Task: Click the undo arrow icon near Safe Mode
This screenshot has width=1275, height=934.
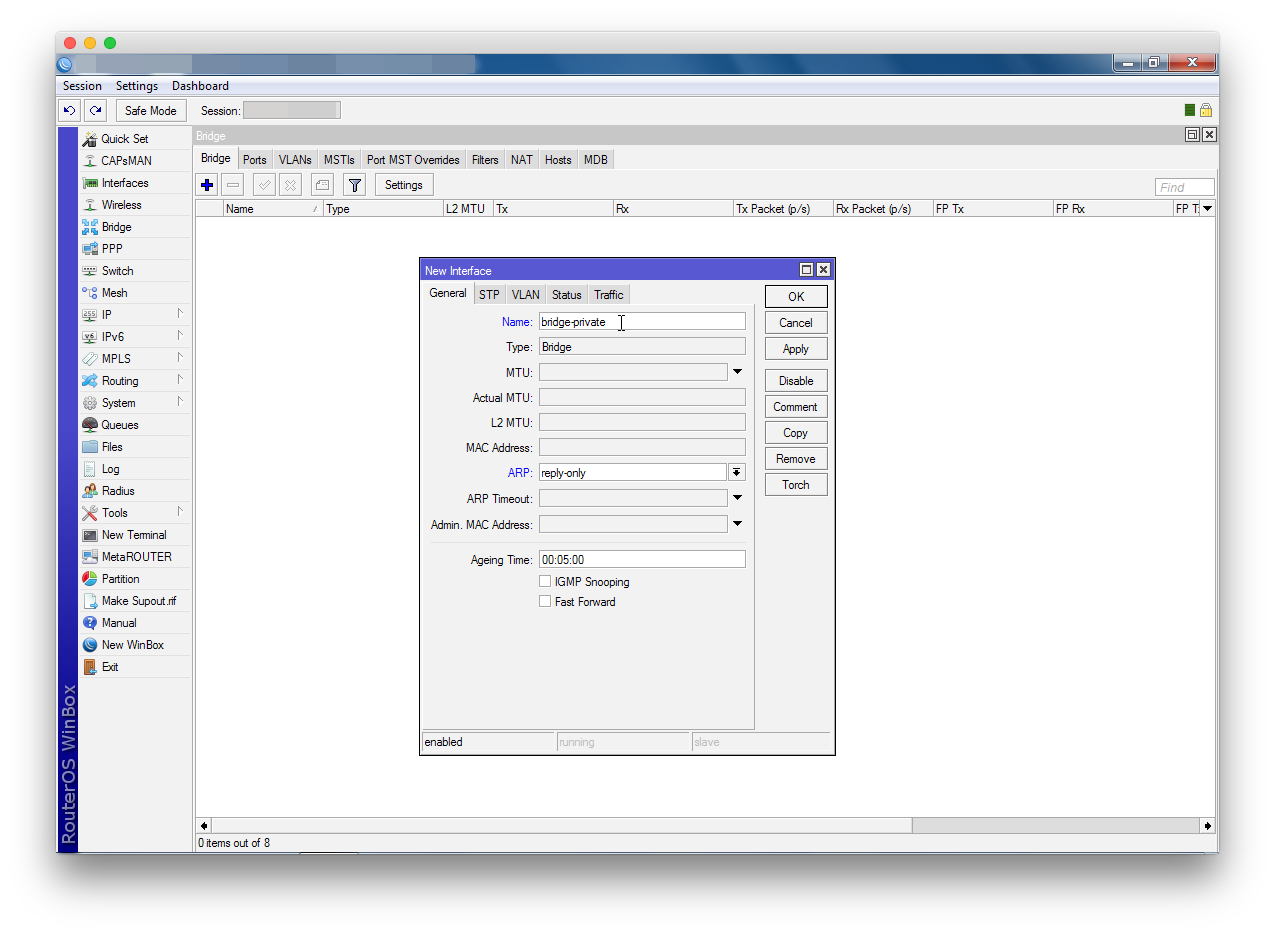Action: coord(69,111)
